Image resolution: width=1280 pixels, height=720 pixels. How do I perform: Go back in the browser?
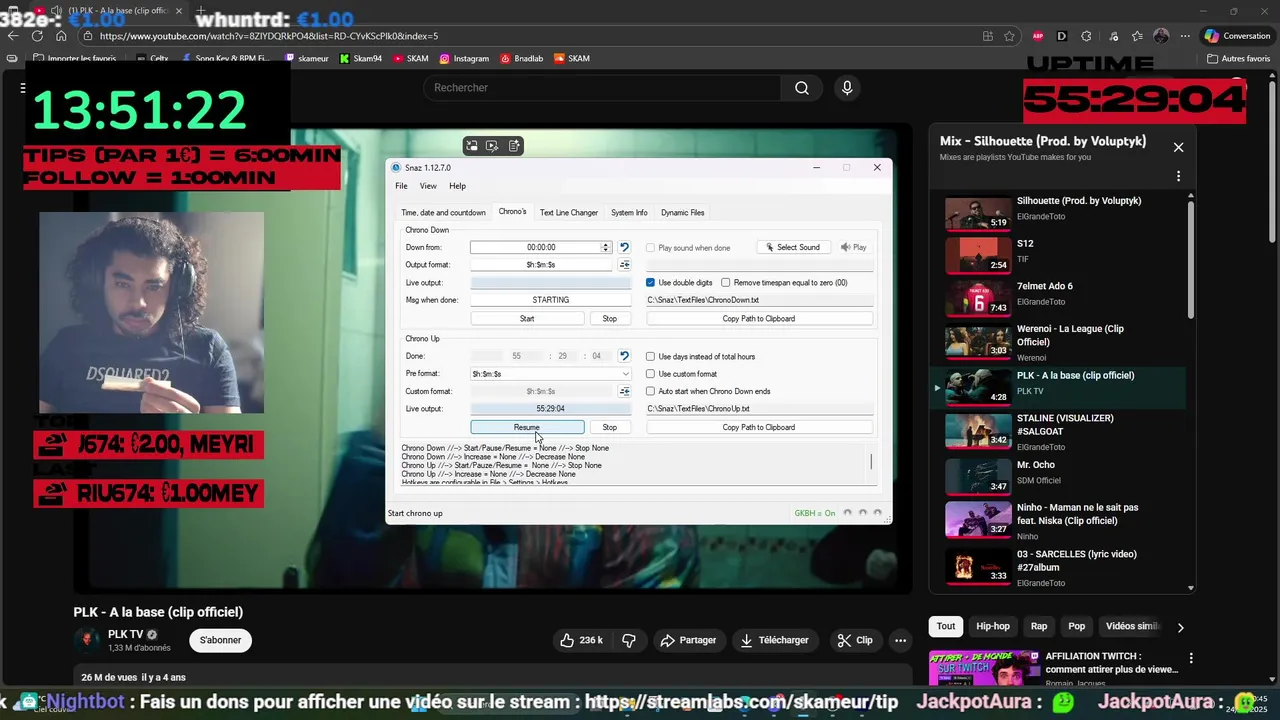[x=13, y=36]
